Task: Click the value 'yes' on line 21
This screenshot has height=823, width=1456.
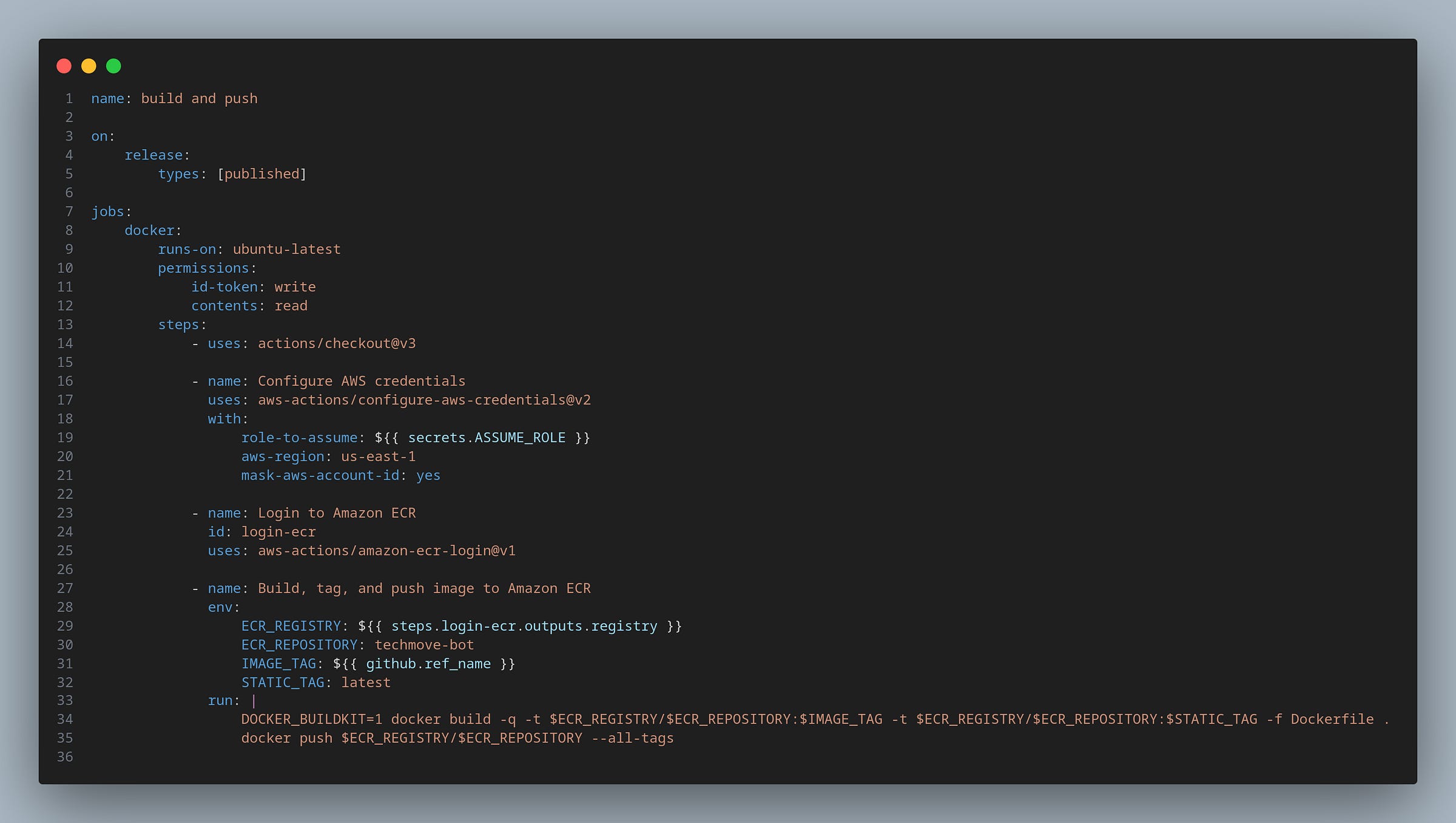Action: point(428,475)
